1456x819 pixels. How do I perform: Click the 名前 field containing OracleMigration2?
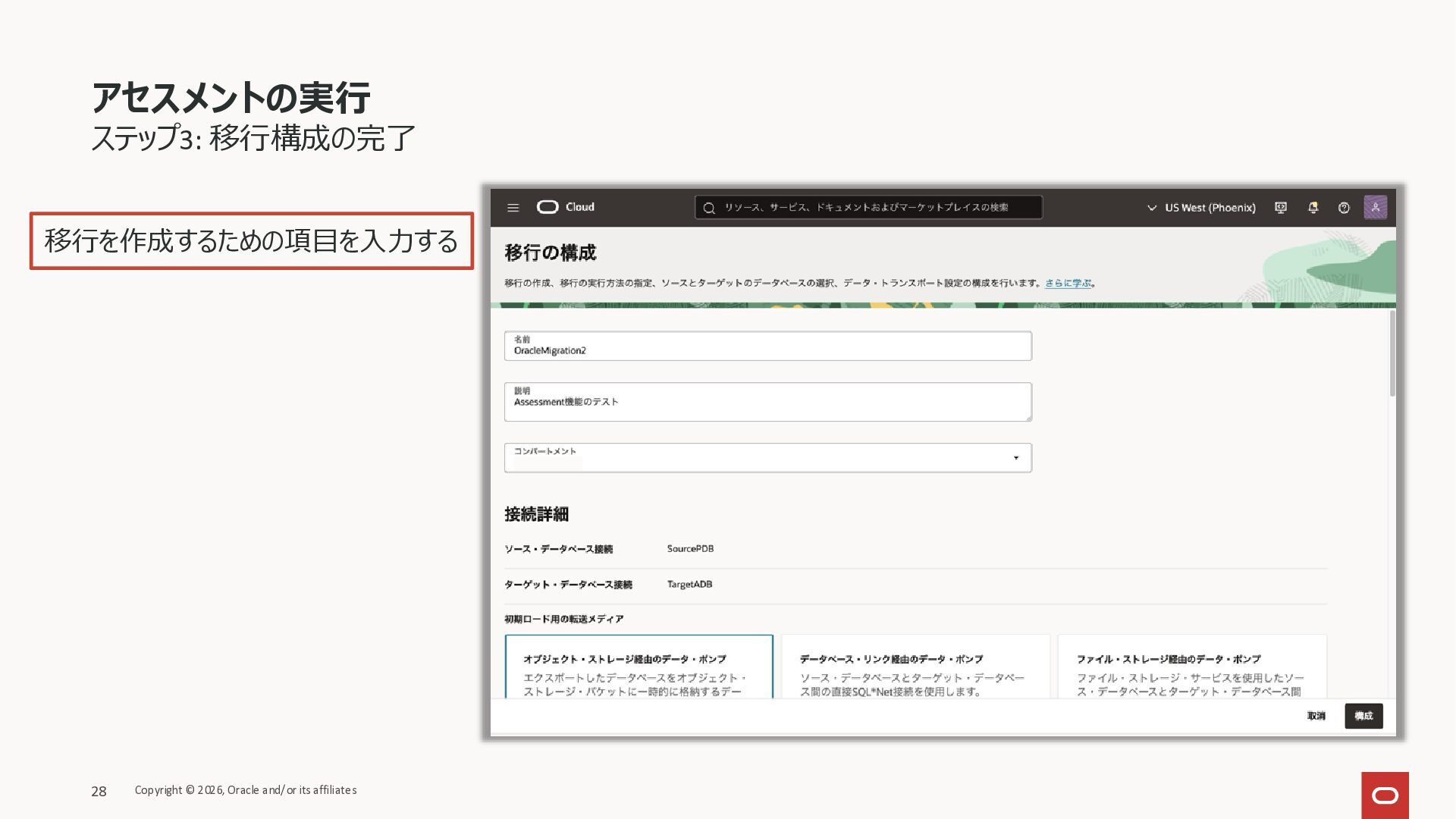click(767, 346)
